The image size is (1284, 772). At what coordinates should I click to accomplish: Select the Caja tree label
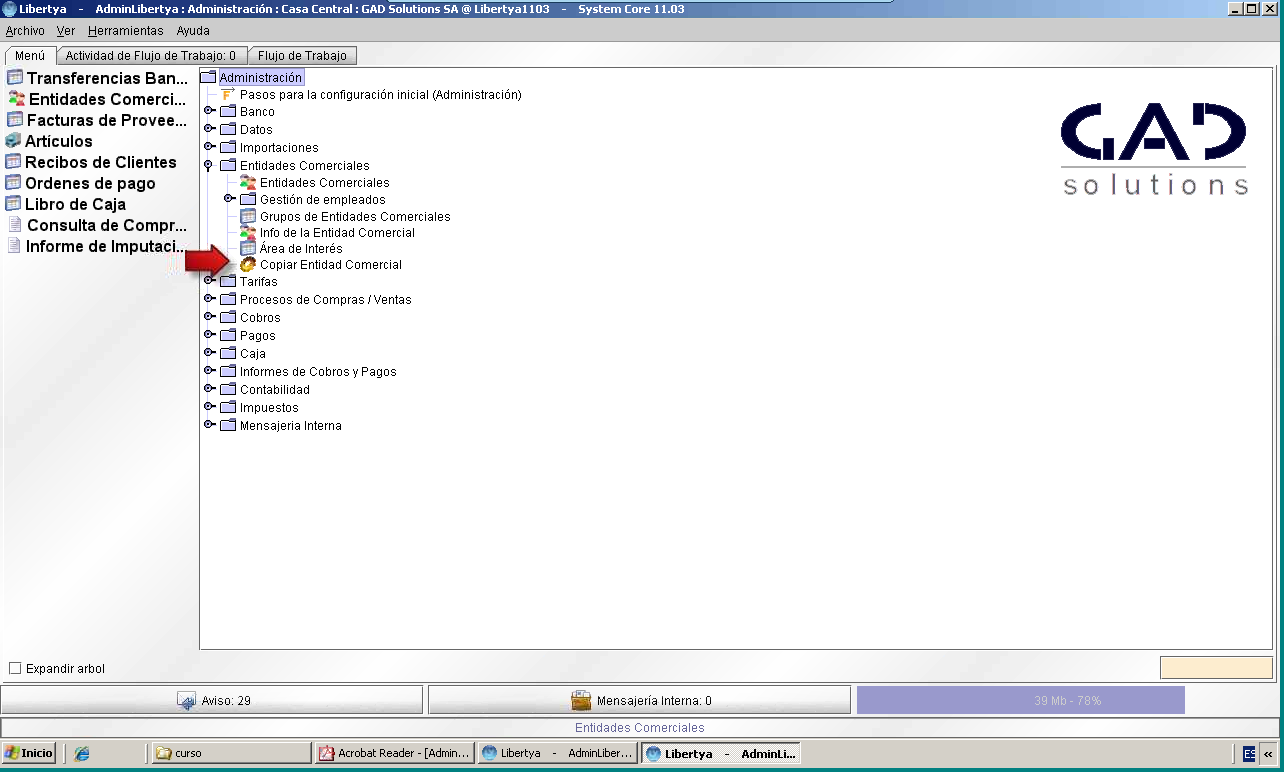tap(253, 354)
